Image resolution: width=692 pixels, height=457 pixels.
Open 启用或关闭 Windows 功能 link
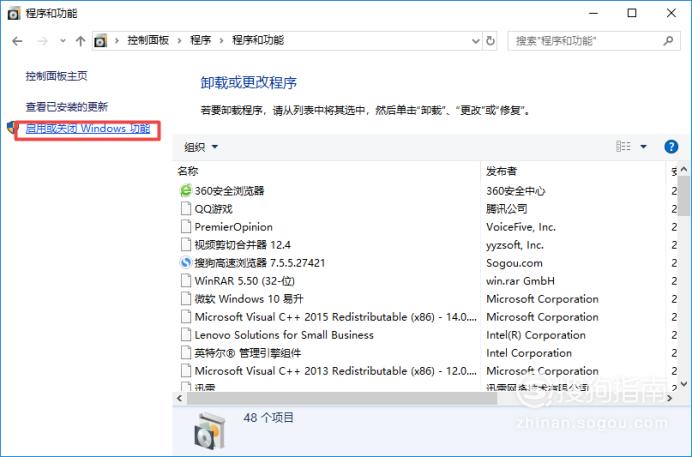pyautogui.click(x=88, y=128)
